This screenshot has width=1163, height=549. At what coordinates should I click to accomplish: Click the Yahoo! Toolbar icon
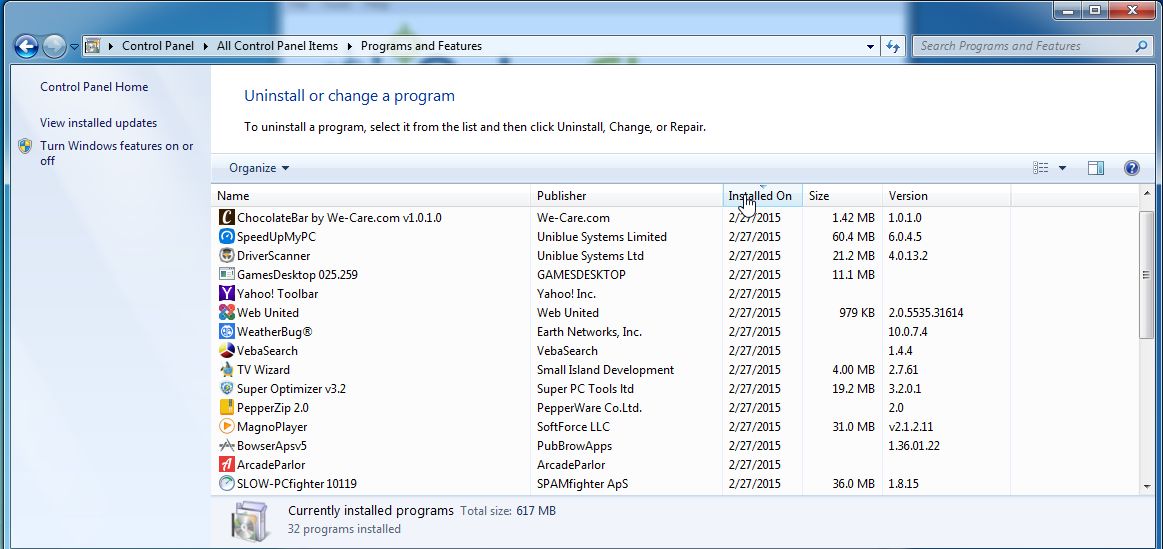coord(227,294)
